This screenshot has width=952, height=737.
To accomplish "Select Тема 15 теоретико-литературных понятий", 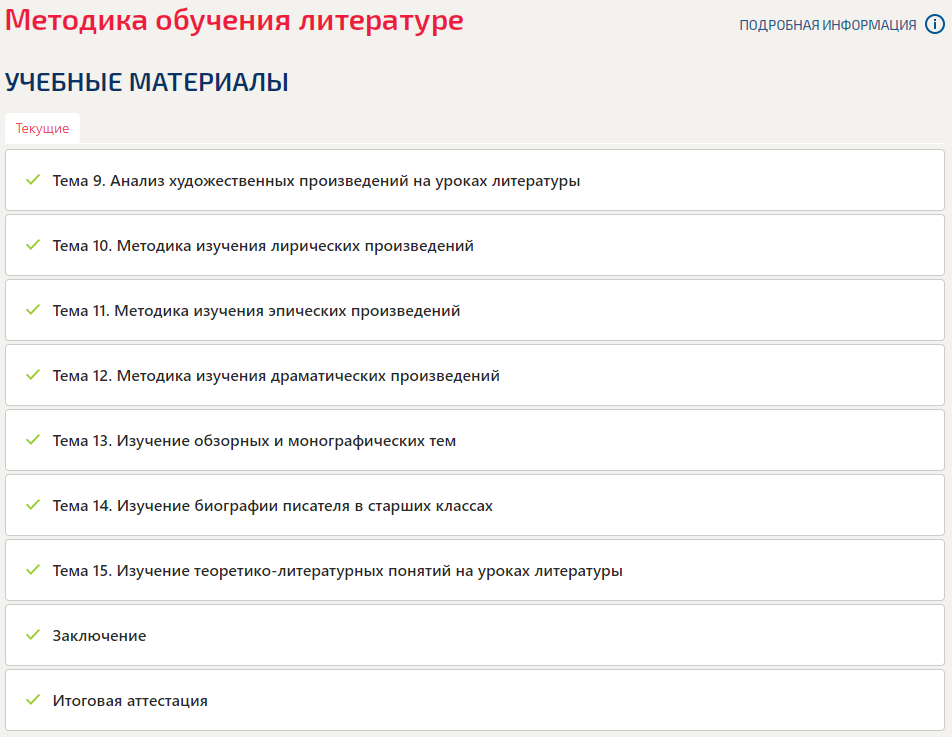I will [475, 570].
